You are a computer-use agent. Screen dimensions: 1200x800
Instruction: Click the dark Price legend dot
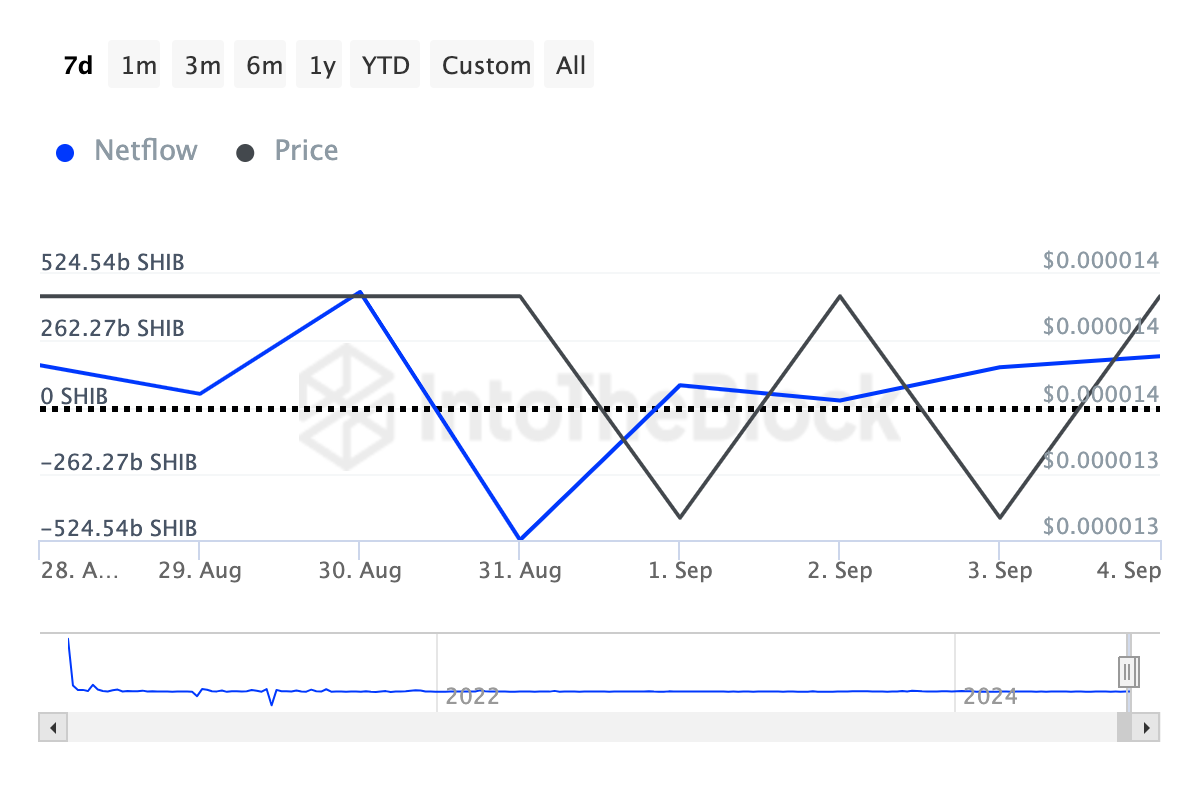tap(245, 153)
